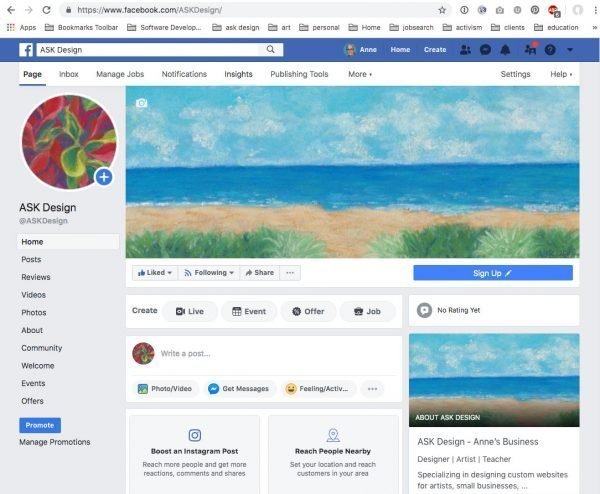The width and height of the screenshot is (600, 494).
Task: Click the pages flag icon with the red badge
Action: click(x=530, y=49)
